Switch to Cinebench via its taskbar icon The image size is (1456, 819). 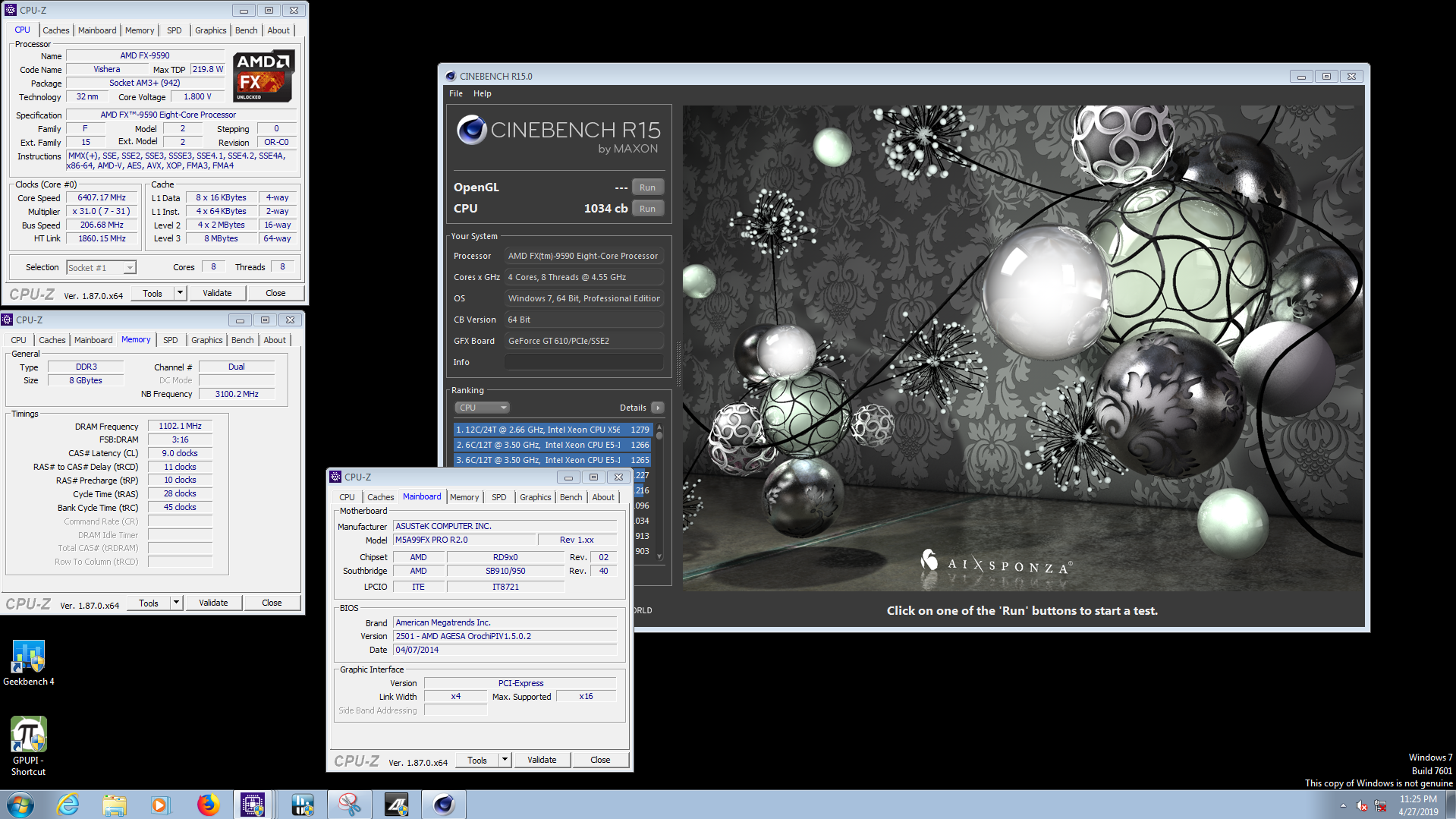444,804
